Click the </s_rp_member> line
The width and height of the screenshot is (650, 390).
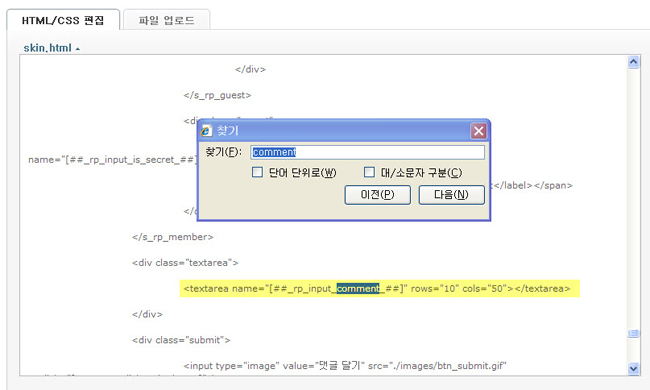(172, 237)
